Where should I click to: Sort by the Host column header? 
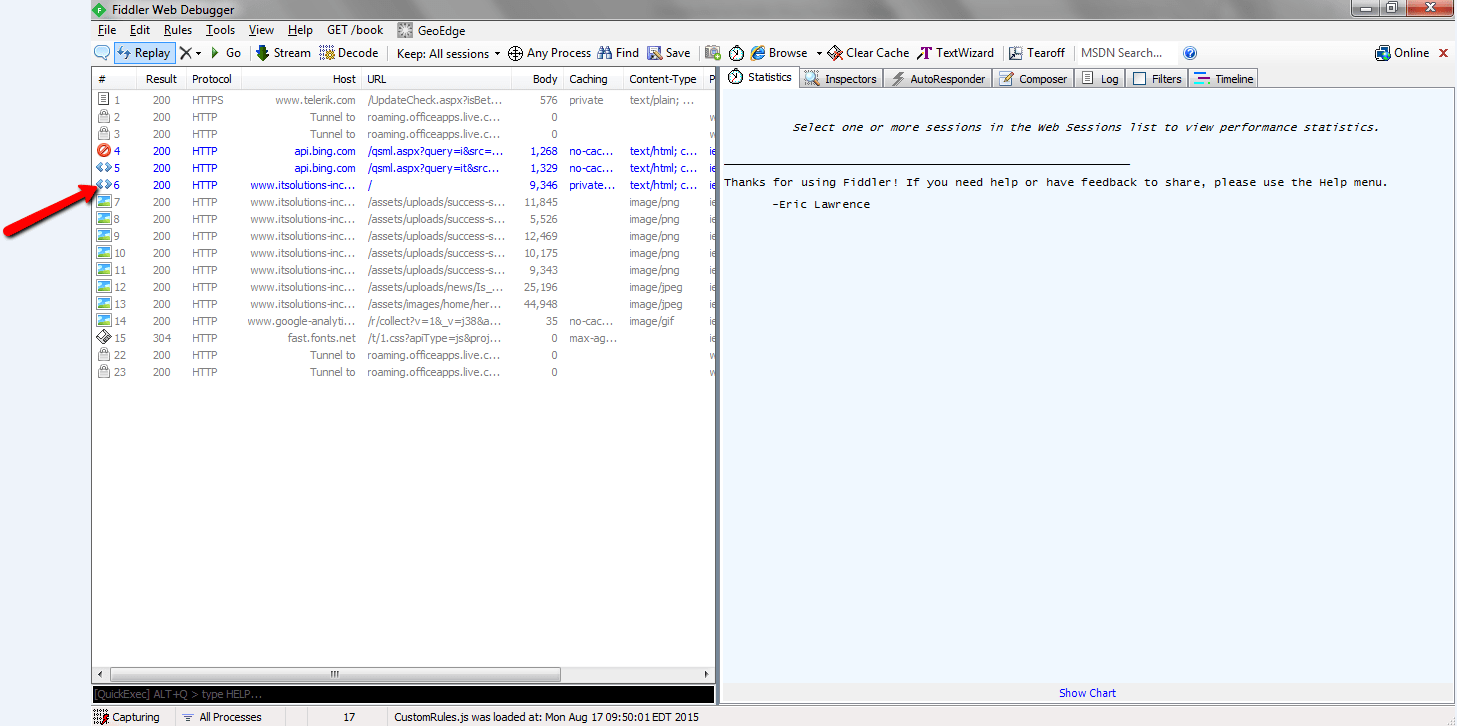[300, 79]
